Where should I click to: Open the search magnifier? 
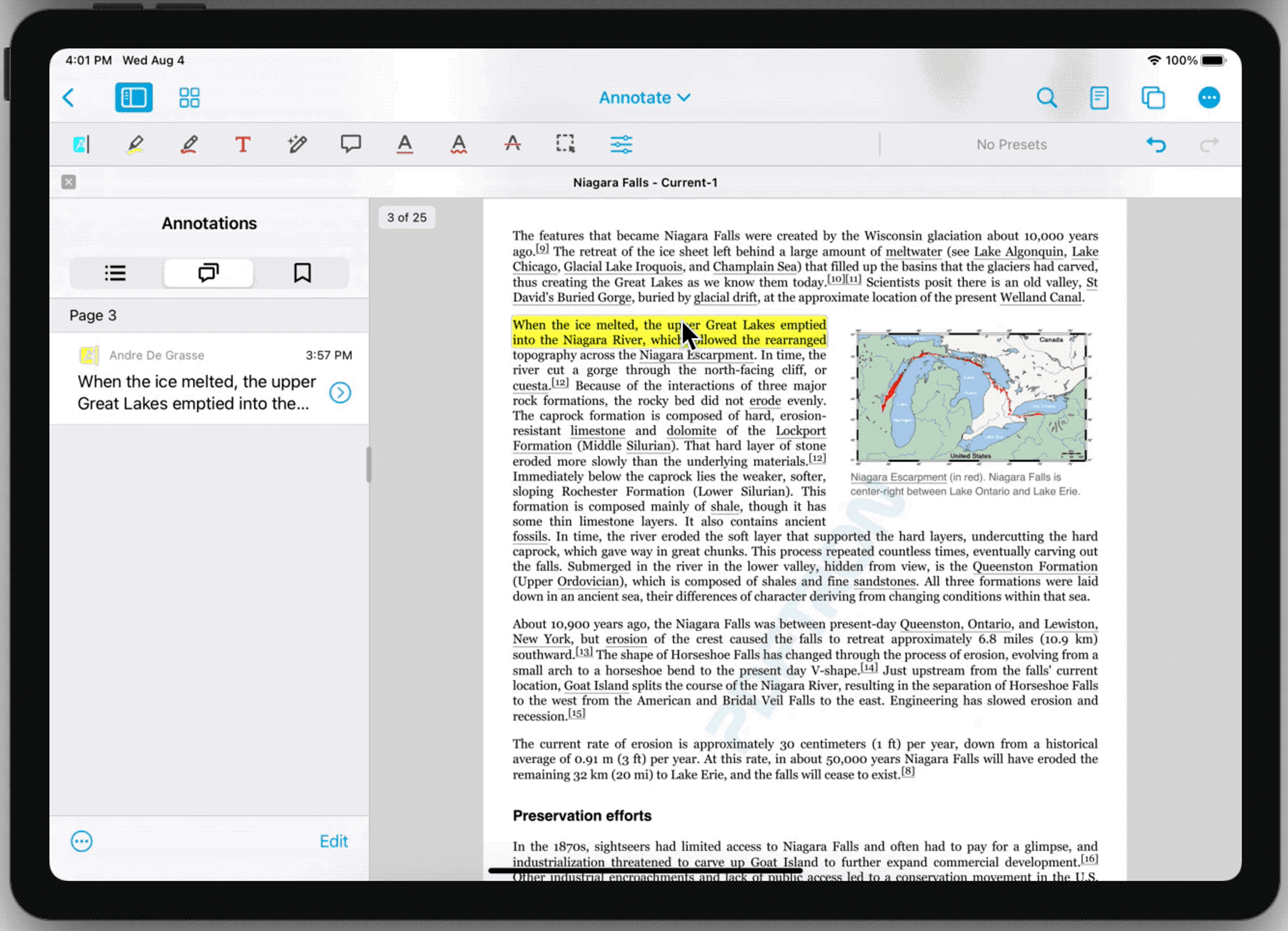click(x=1046, y=98)
